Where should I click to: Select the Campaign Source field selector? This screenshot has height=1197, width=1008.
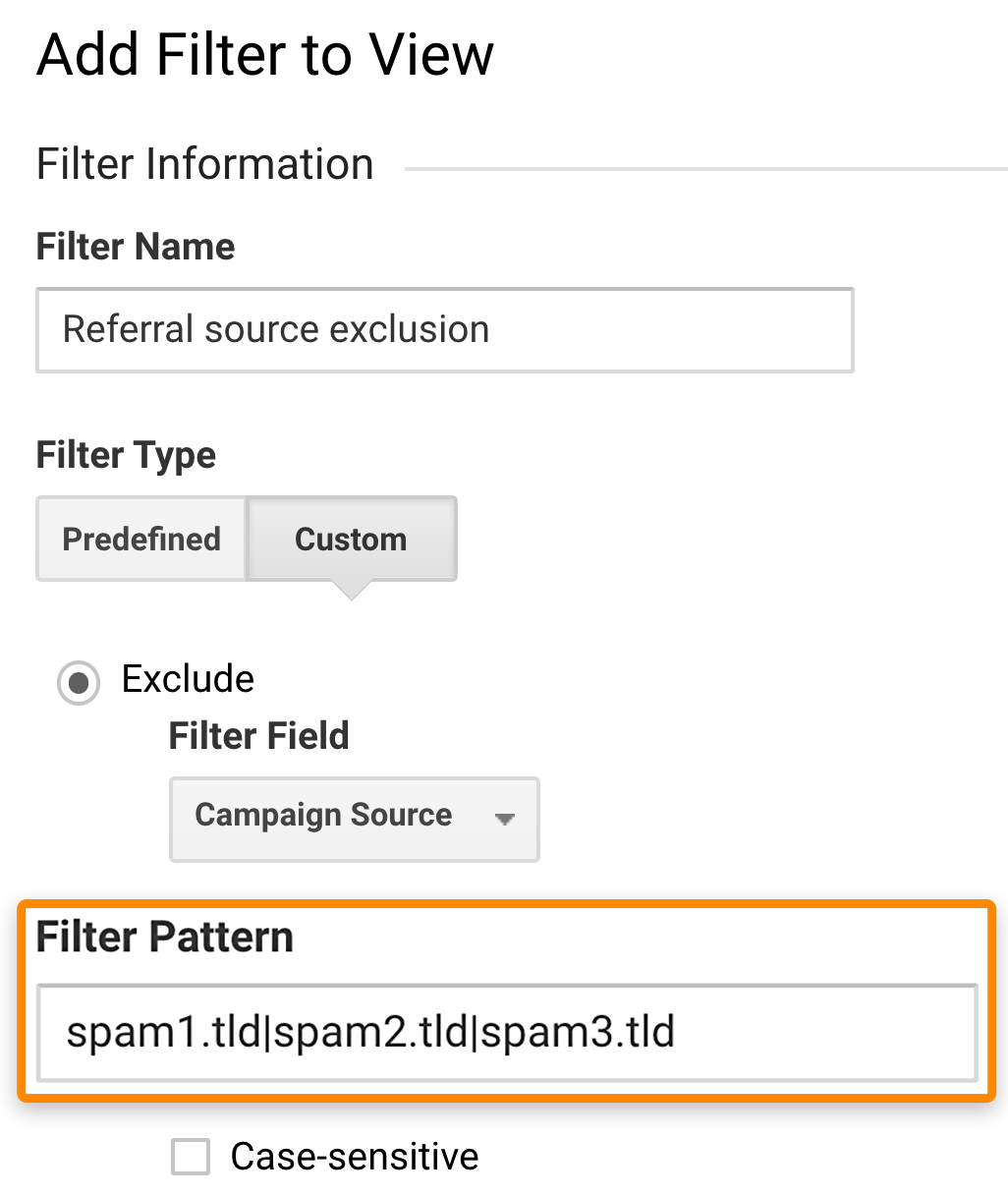(x=354, y=820)
